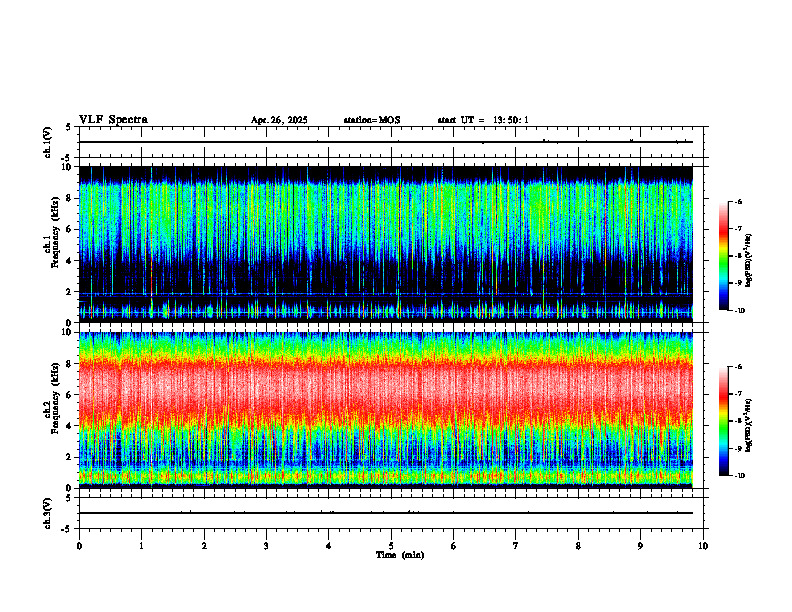
Task: Click the ch.1 voltage waveform trace
Action: pyautogui.click(x=386, y=142)
